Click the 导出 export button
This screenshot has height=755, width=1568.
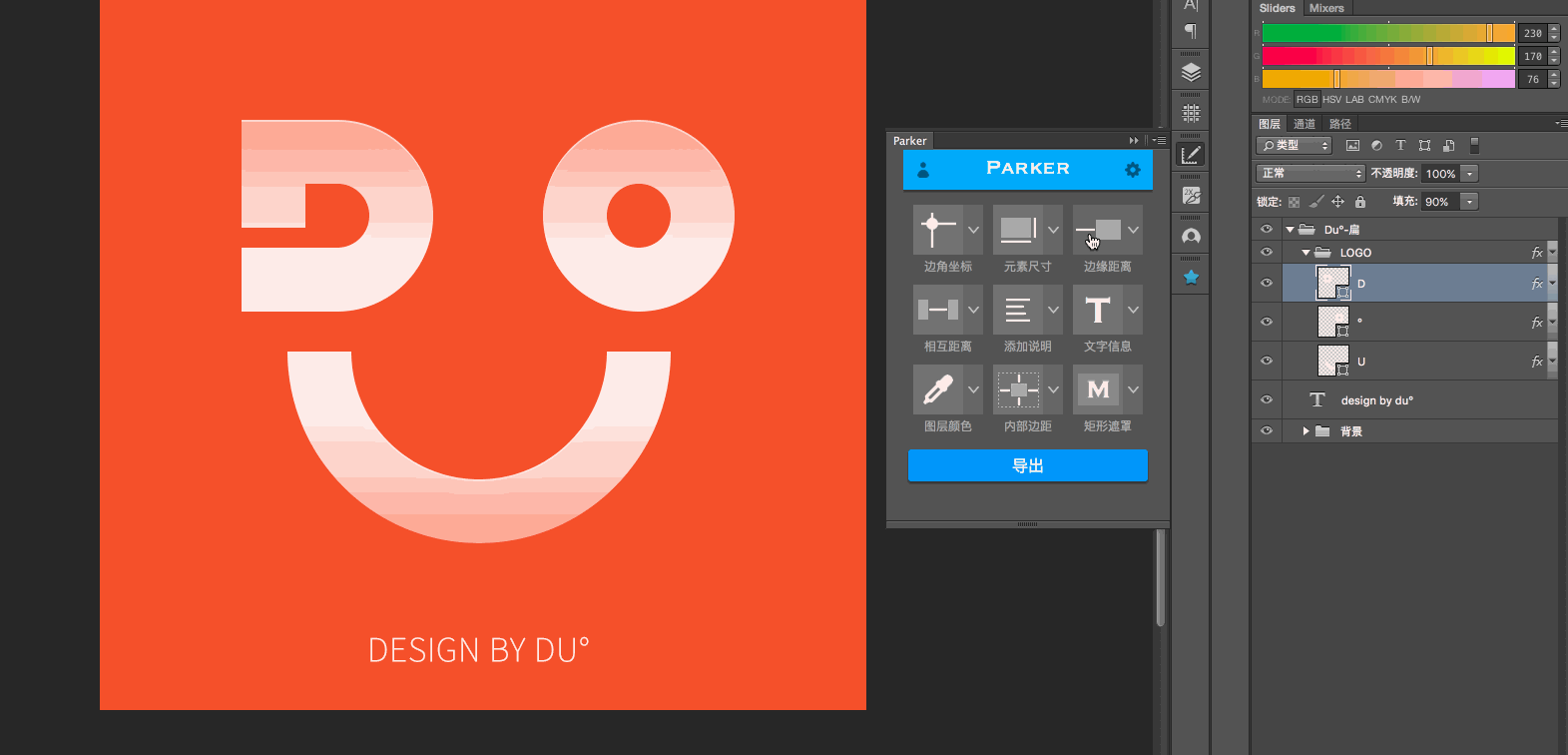1028,466
